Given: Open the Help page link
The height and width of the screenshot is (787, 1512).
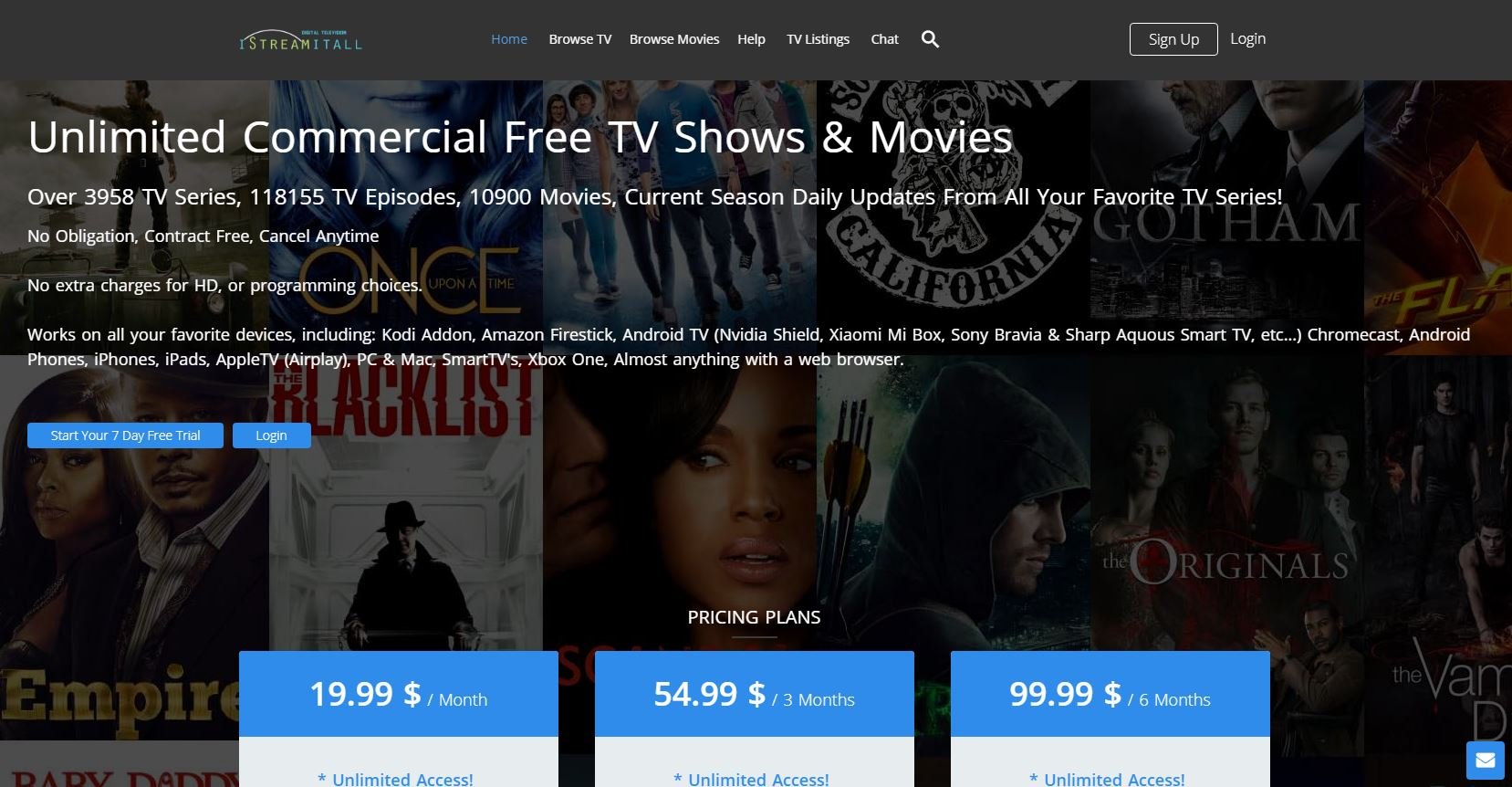Looking at the screenshot, I should 751,39.
